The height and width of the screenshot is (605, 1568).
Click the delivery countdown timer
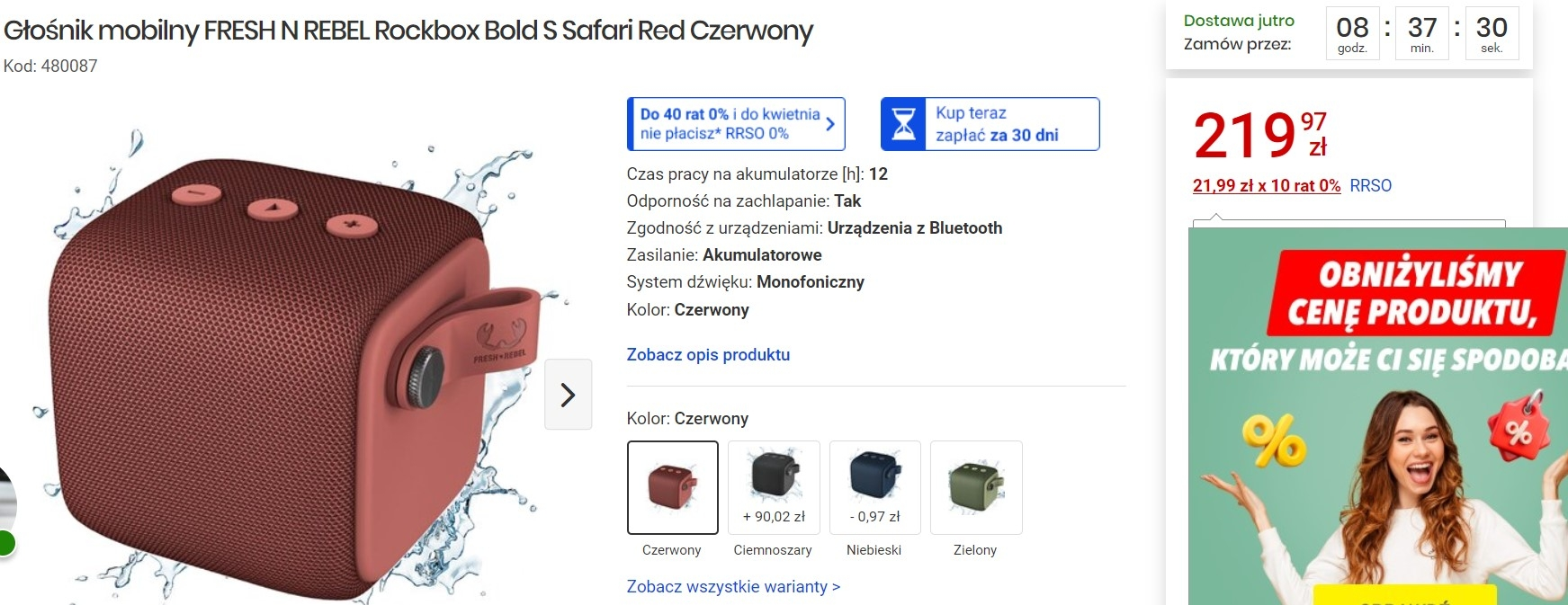click(1421, 34)
